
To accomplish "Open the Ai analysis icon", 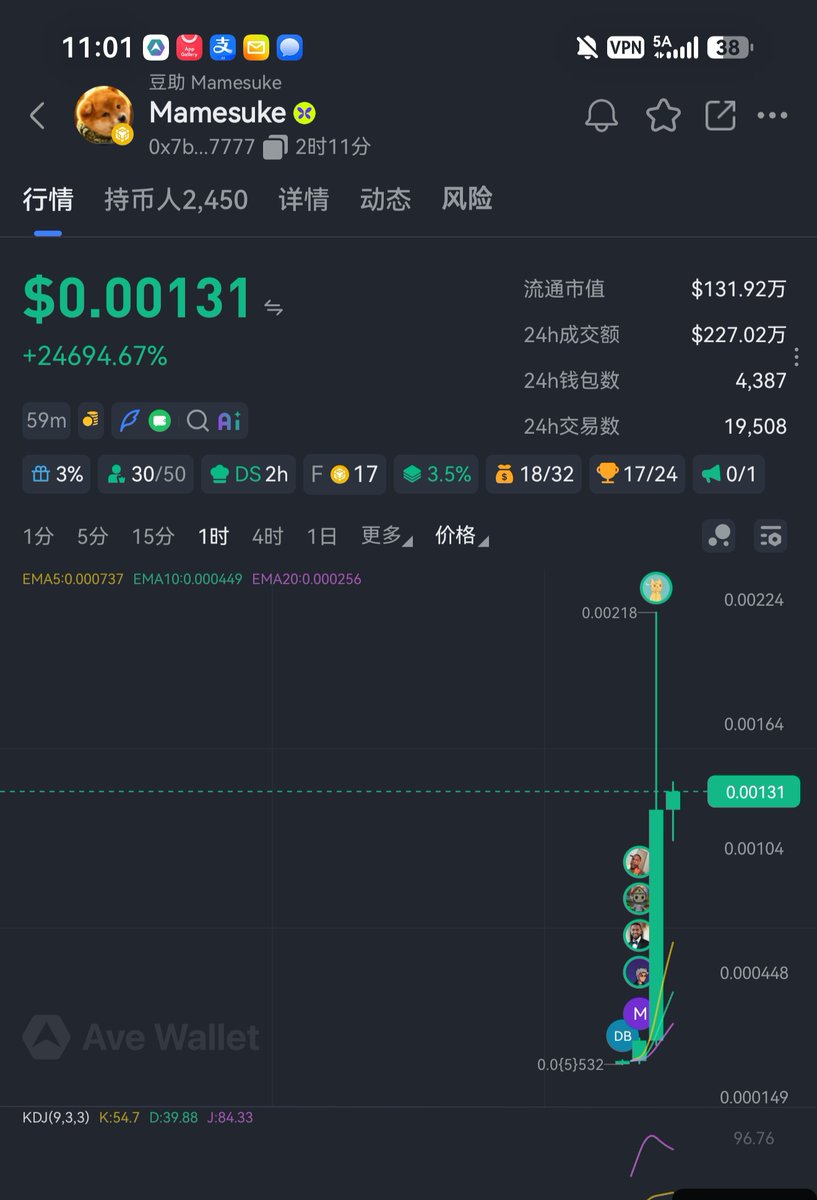I will click(229, 421).
